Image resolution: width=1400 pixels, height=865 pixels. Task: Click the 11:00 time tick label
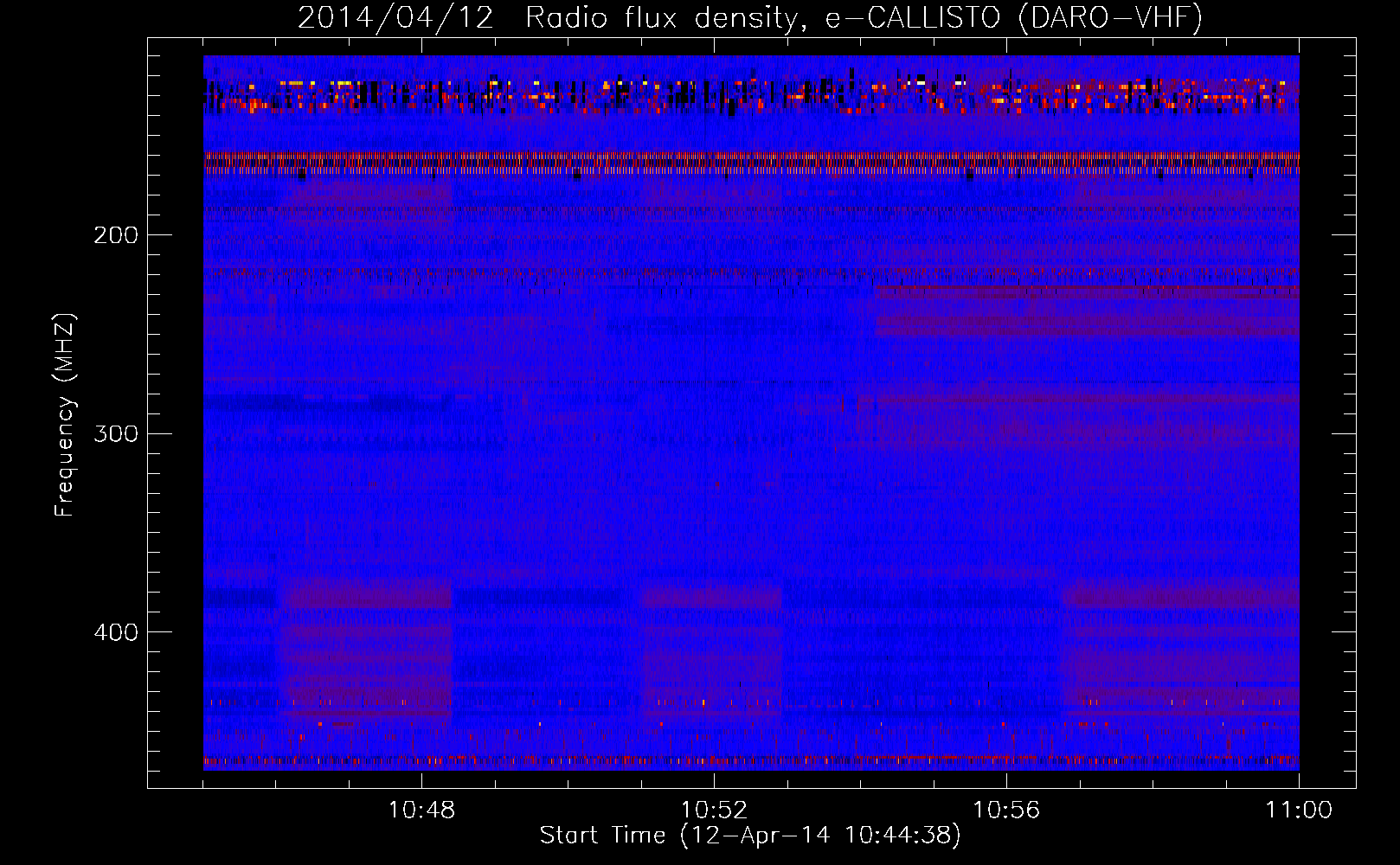[x=1299, y=811]
